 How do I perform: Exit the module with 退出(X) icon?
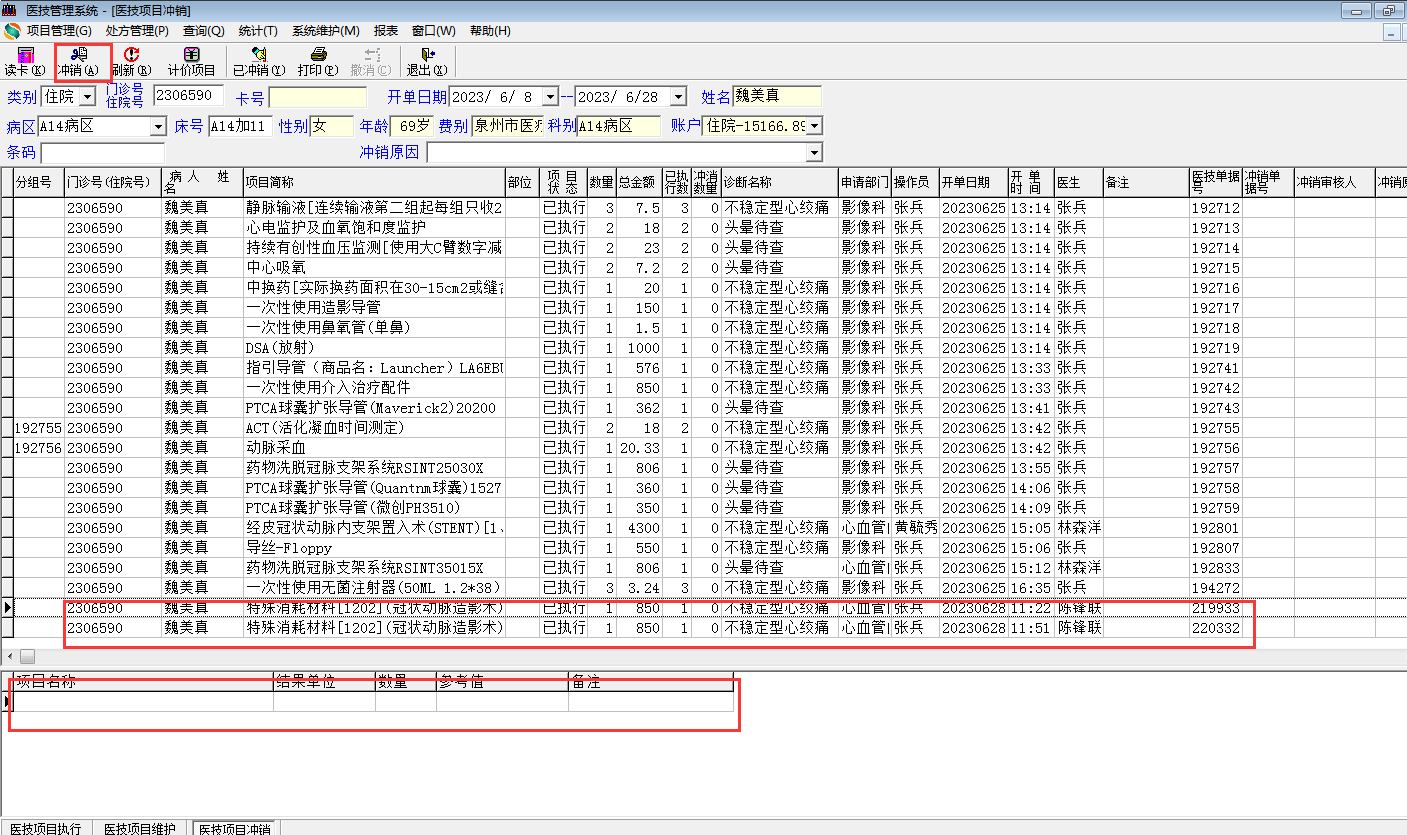point(426,62)
